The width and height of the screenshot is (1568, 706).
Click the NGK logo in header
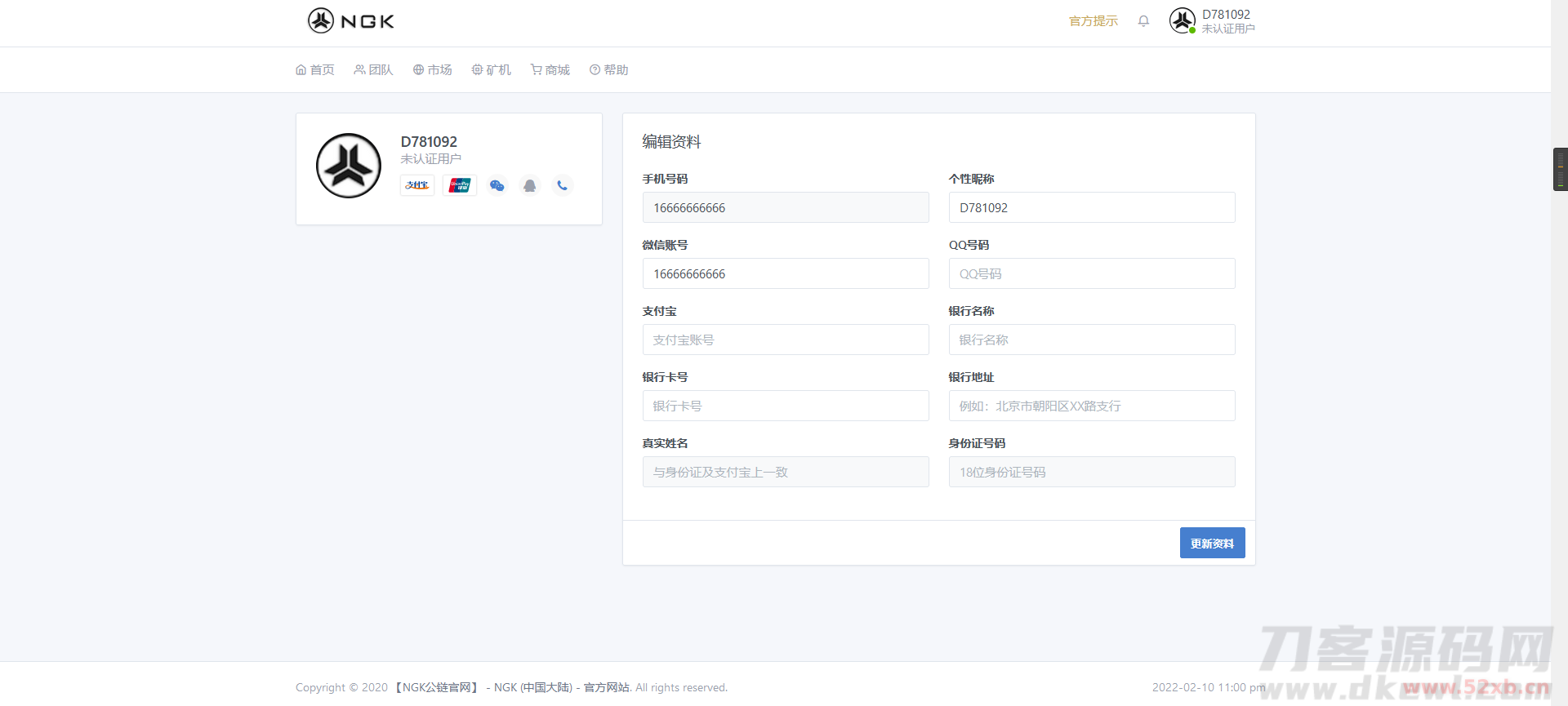pos(351,20)
